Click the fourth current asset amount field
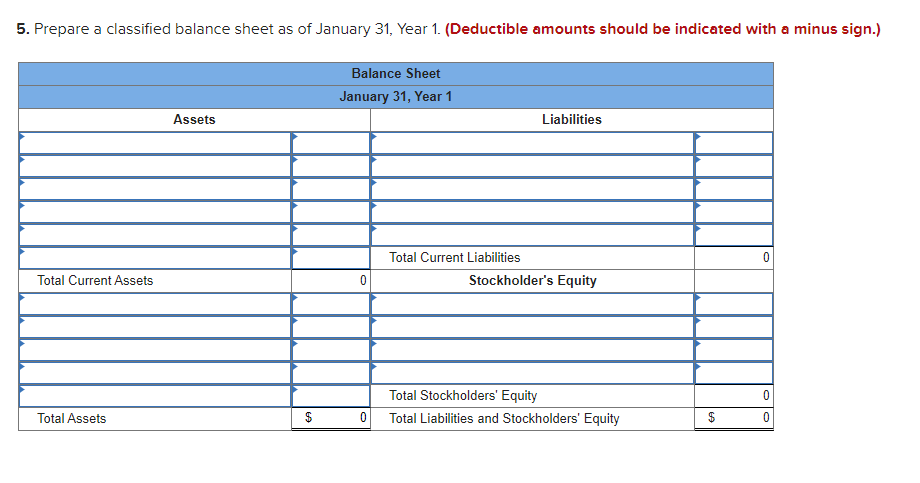This screenshot has width=920, height=483. pos(331,212)
